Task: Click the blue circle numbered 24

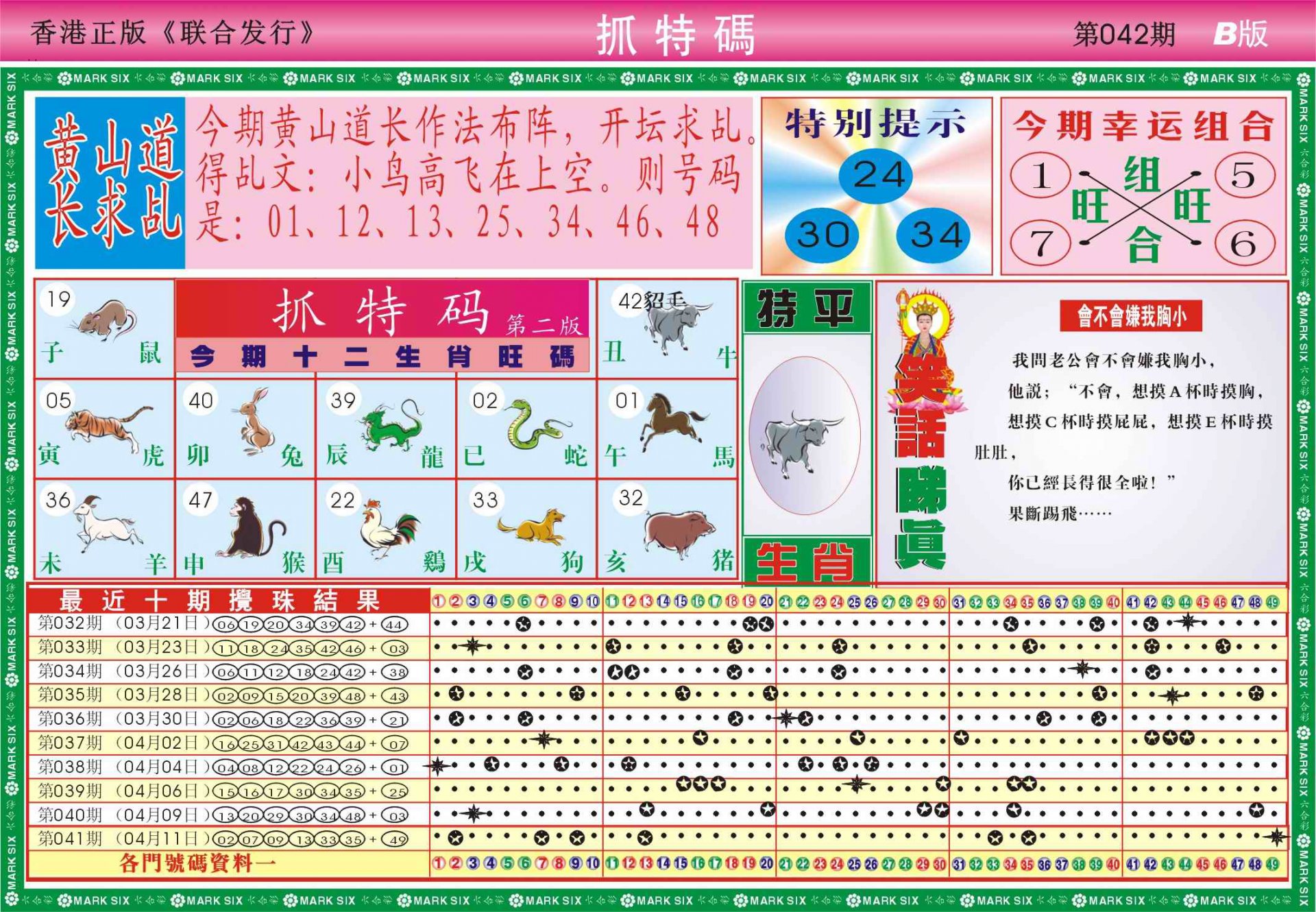Action: click(876, 176)
